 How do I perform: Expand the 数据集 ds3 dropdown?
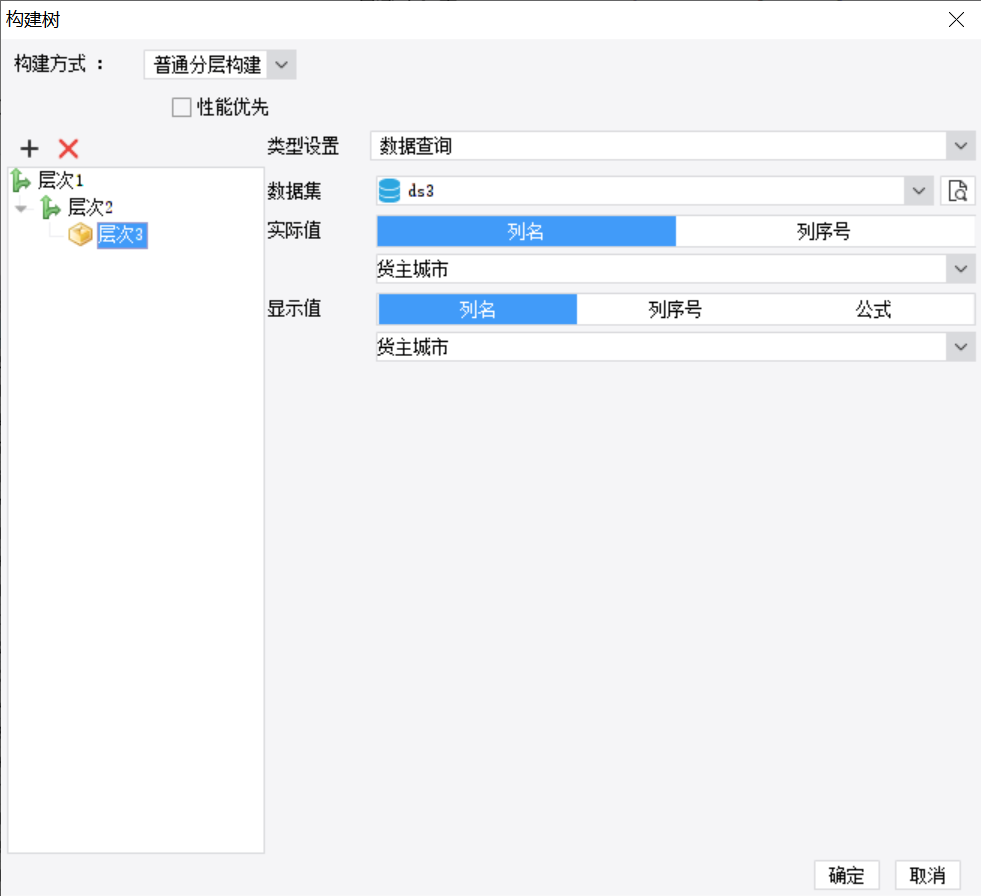click(918, 190)
